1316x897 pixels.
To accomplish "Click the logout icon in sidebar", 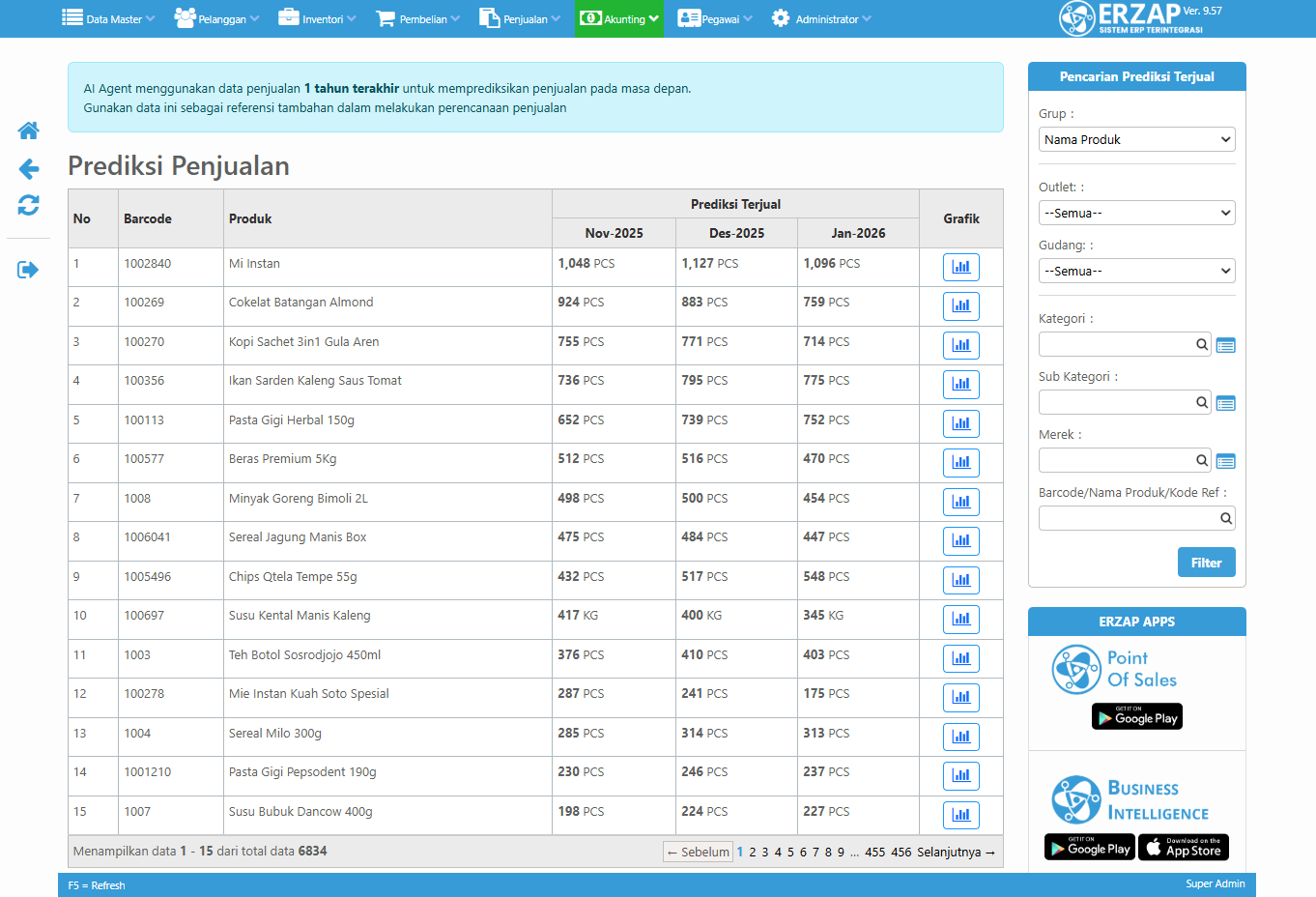I will [28, 270].
